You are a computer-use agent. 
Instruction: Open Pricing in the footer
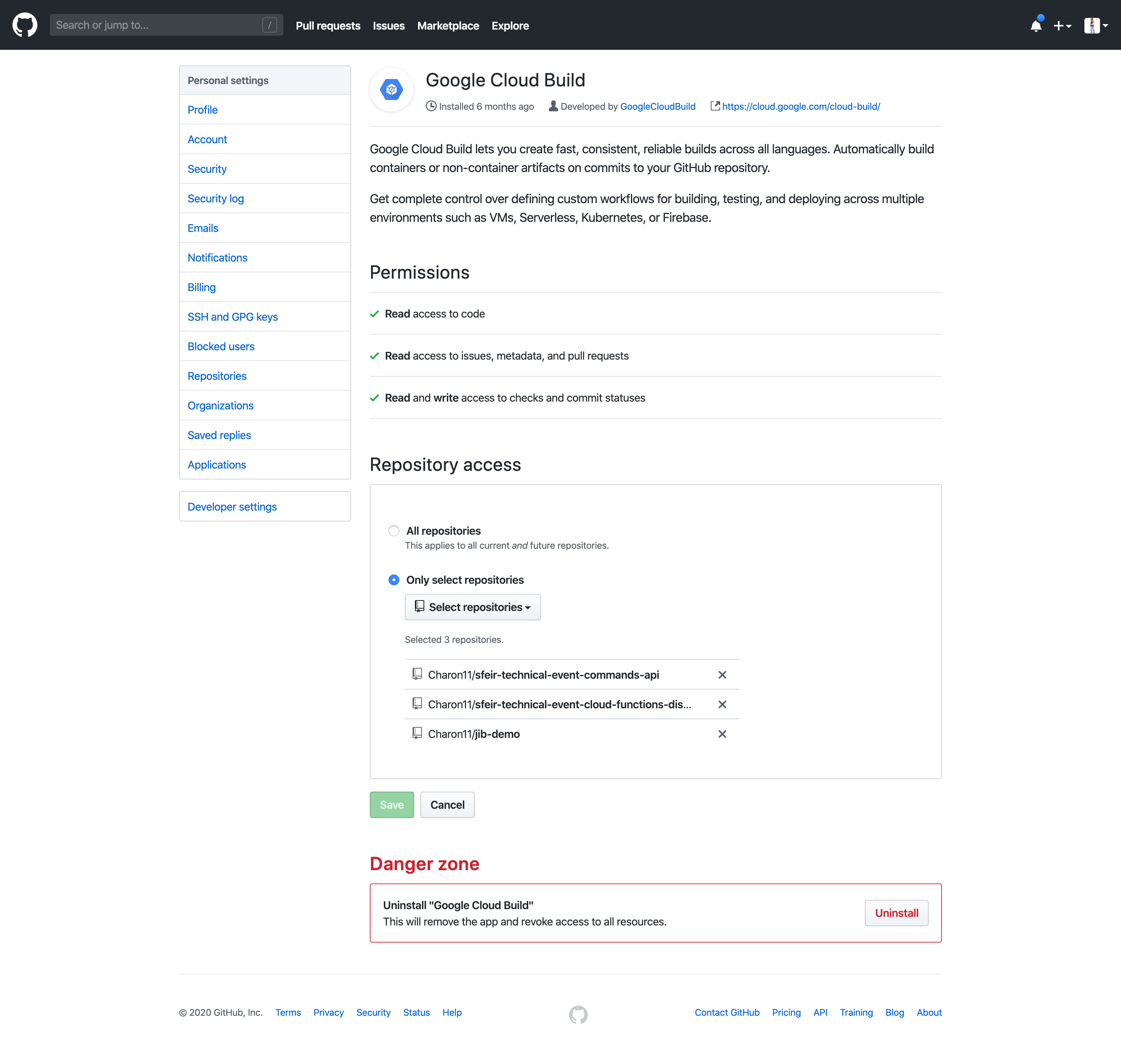click(x=786, y=1012)
